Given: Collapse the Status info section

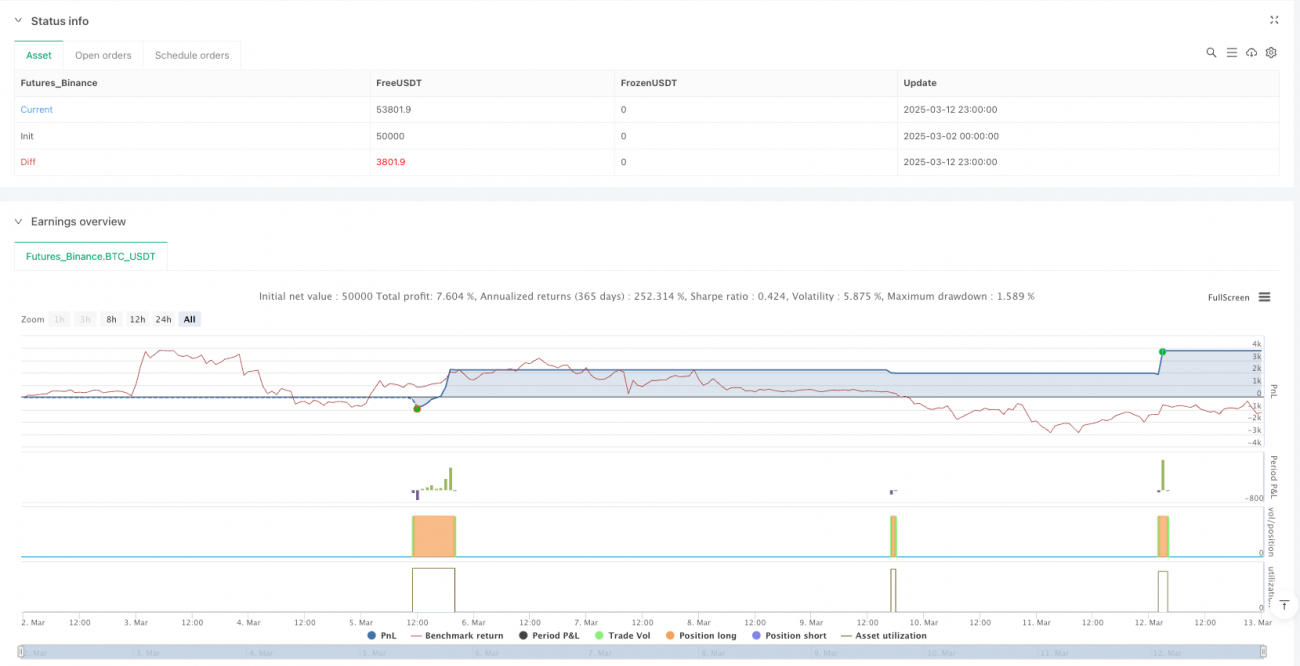Looking at the screenshot, I should (x=18, y=21).
